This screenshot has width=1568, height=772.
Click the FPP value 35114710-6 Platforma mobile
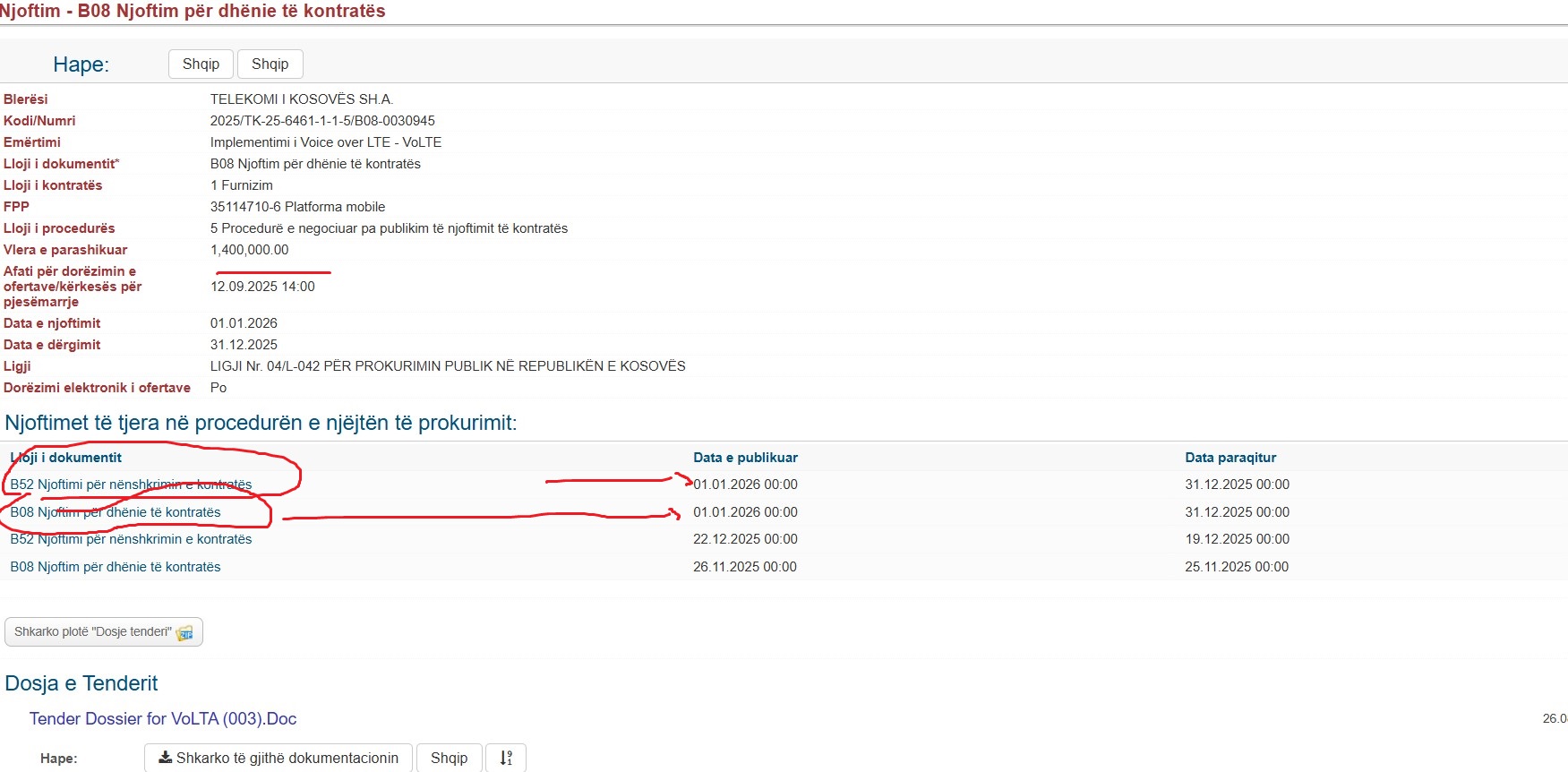point(297,207)
